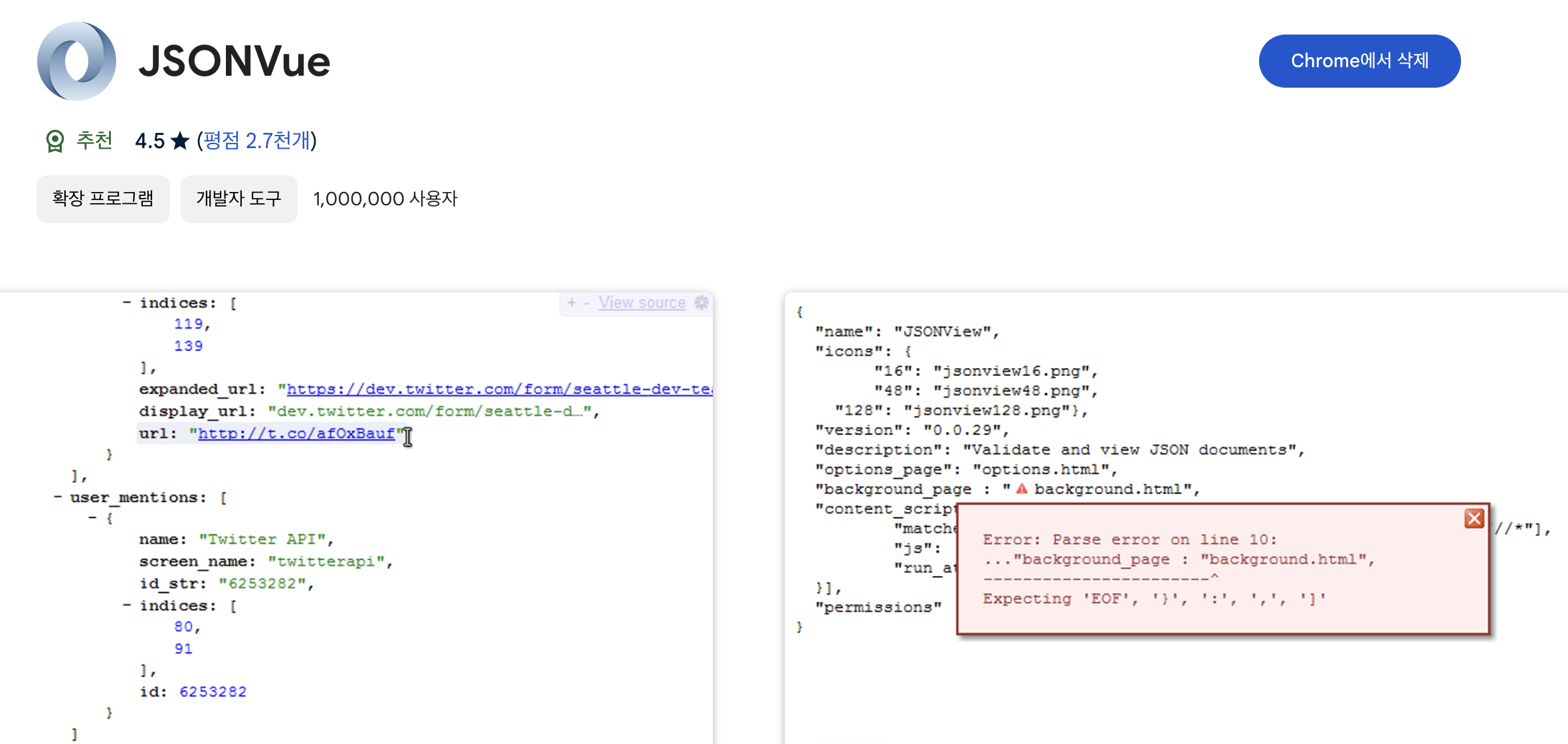Click the star icon next to 4.5
Viewport: 1568px width, 744px height.
click(180, 141)
